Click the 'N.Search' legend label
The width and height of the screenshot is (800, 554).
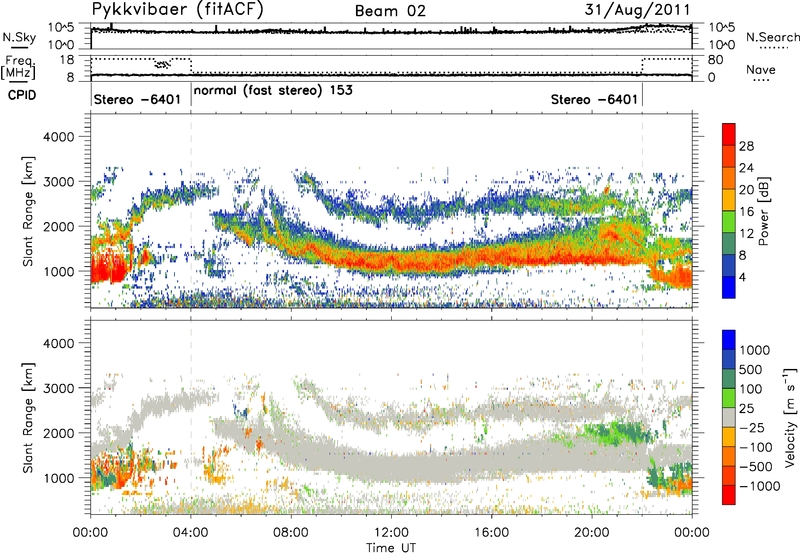tap(772, 37)
